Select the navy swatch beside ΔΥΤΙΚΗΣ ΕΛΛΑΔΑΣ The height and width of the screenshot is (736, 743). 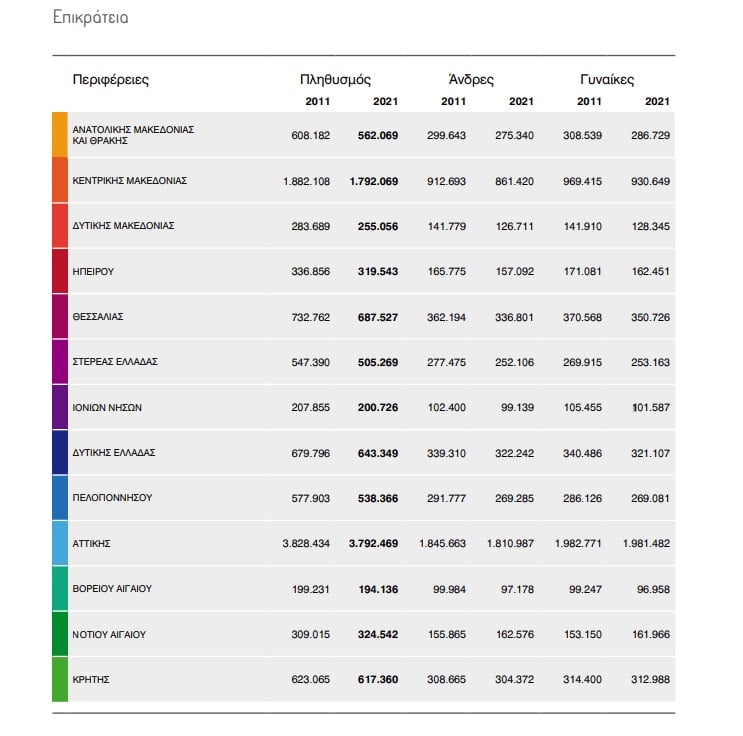[x=60, y=452]
